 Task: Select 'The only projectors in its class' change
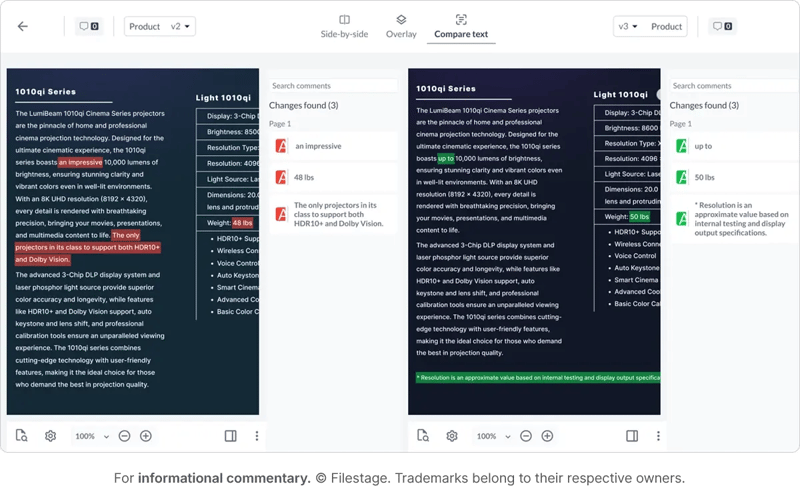coord(333,214)
